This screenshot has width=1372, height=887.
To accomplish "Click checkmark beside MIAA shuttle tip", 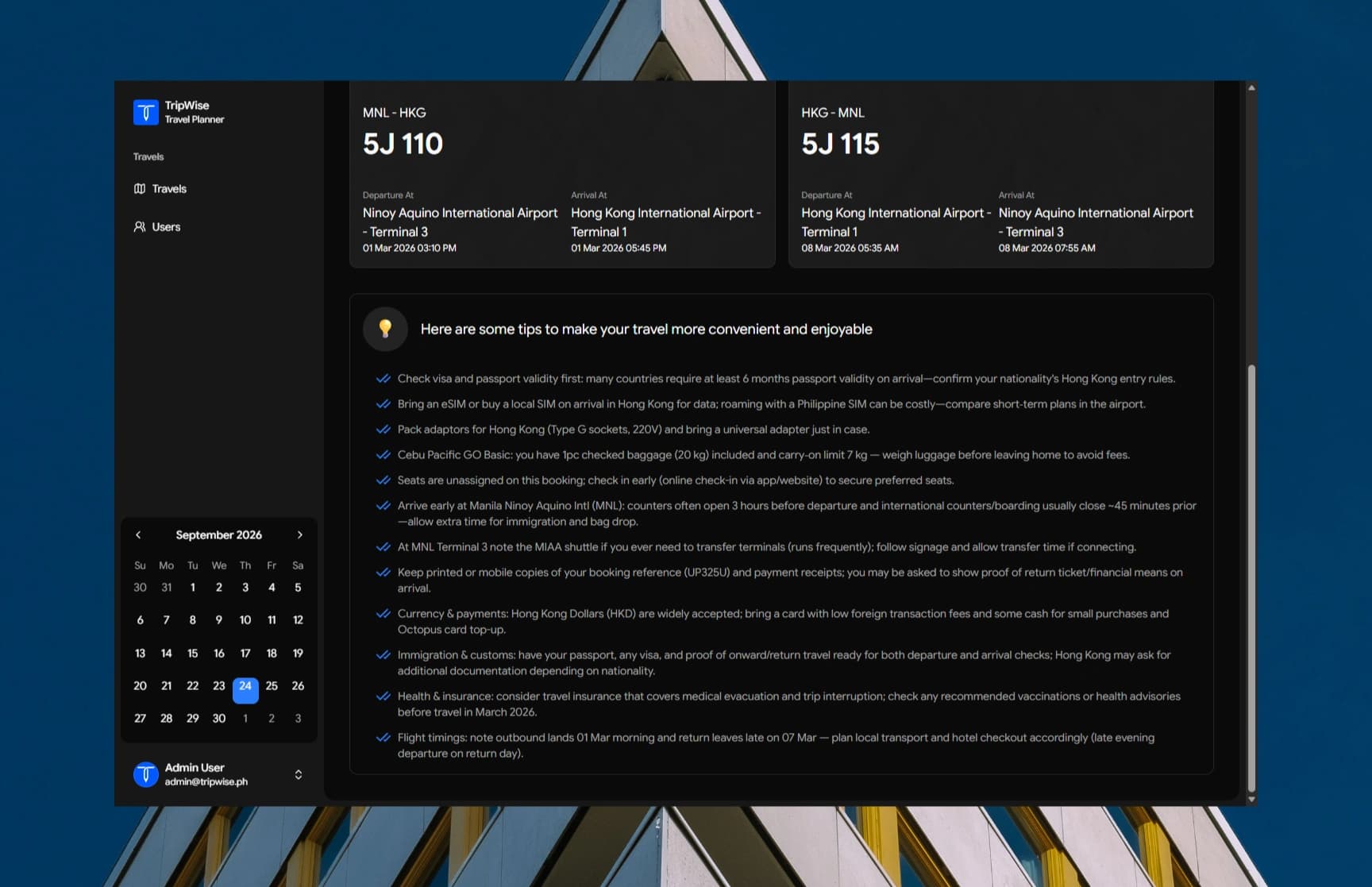I will click(x=383, y=547).
